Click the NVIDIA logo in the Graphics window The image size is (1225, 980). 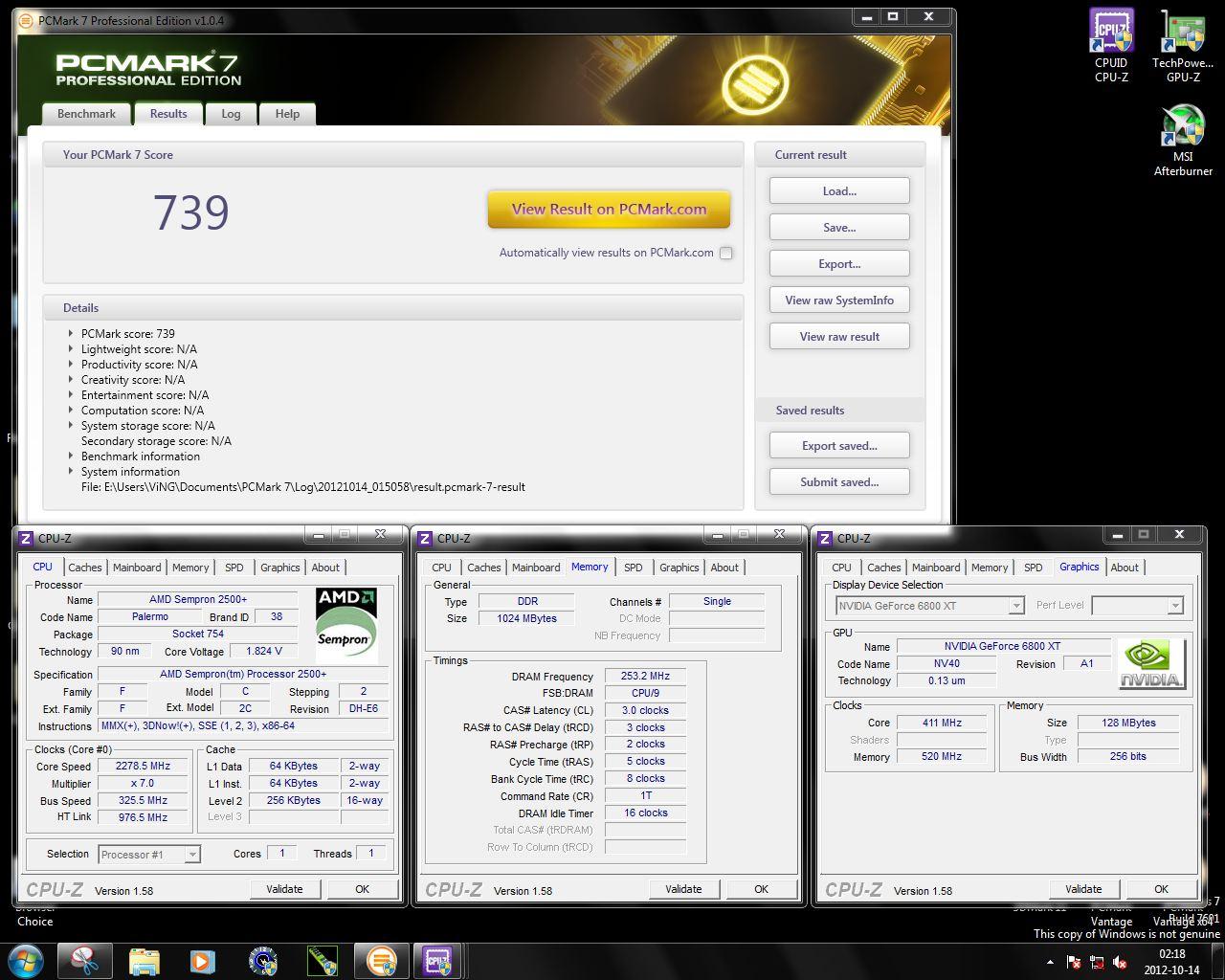click(1152, 663)
